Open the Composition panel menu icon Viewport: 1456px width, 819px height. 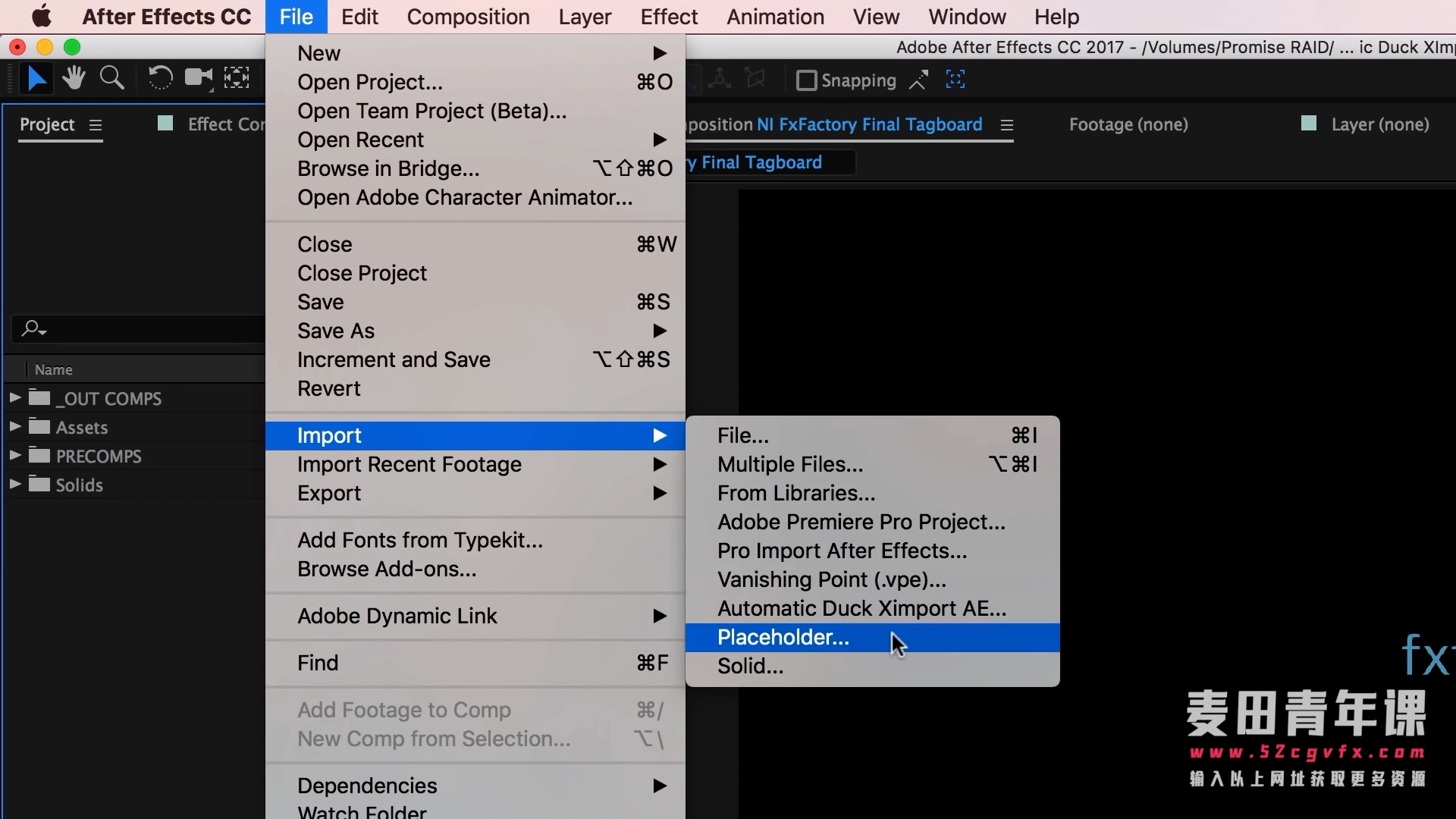coord(1007,125)
